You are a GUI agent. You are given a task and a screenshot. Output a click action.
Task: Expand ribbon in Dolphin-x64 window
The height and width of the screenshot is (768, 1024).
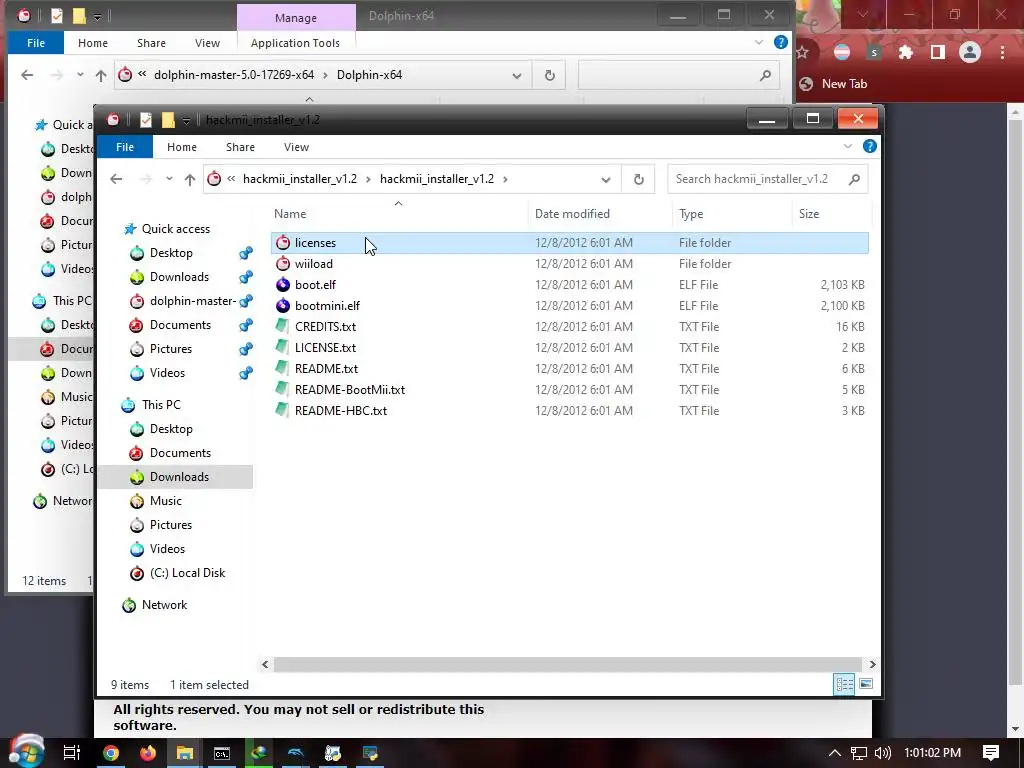(759, 42)
